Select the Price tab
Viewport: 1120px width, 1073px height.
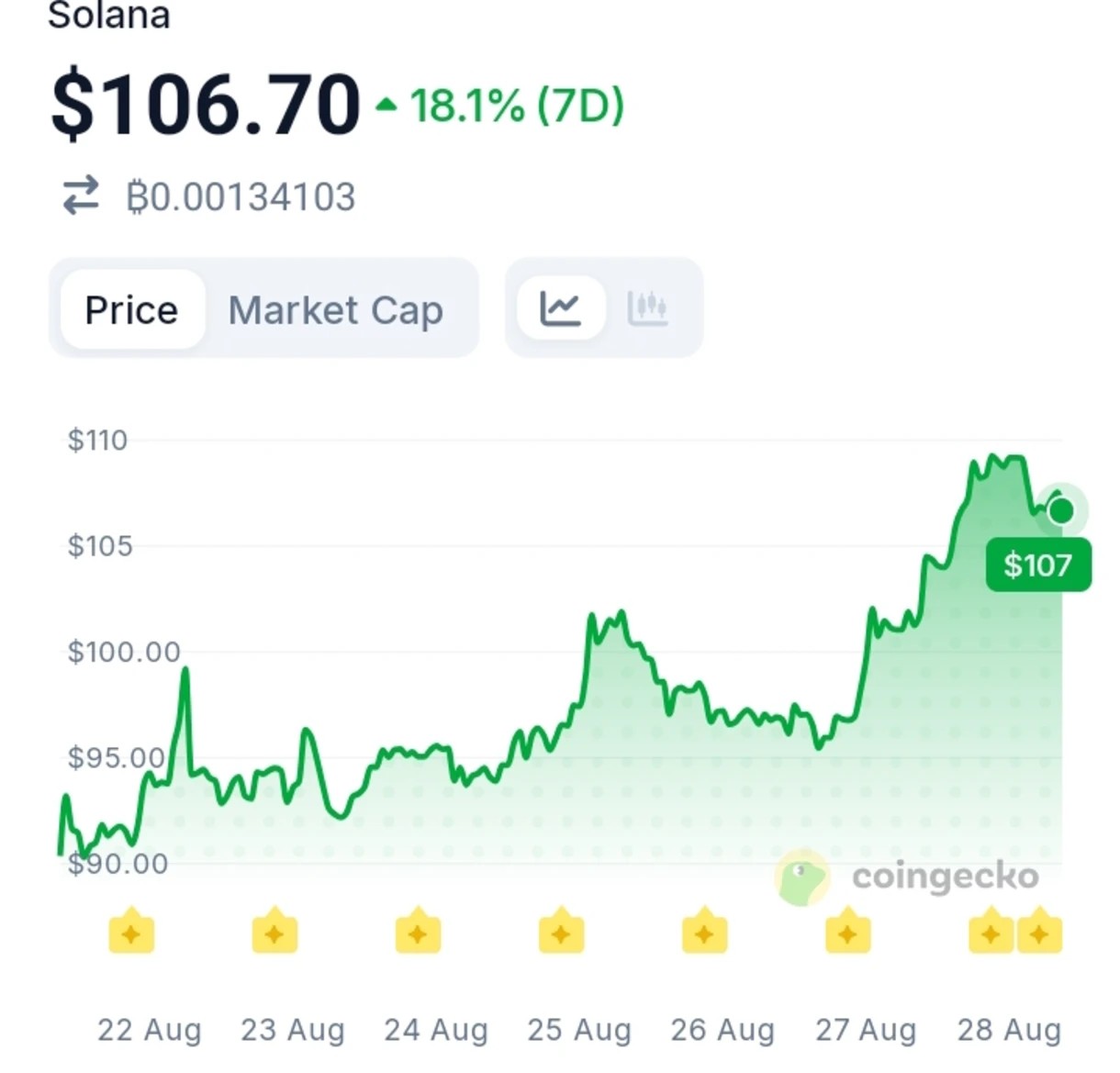click(132, 309)
